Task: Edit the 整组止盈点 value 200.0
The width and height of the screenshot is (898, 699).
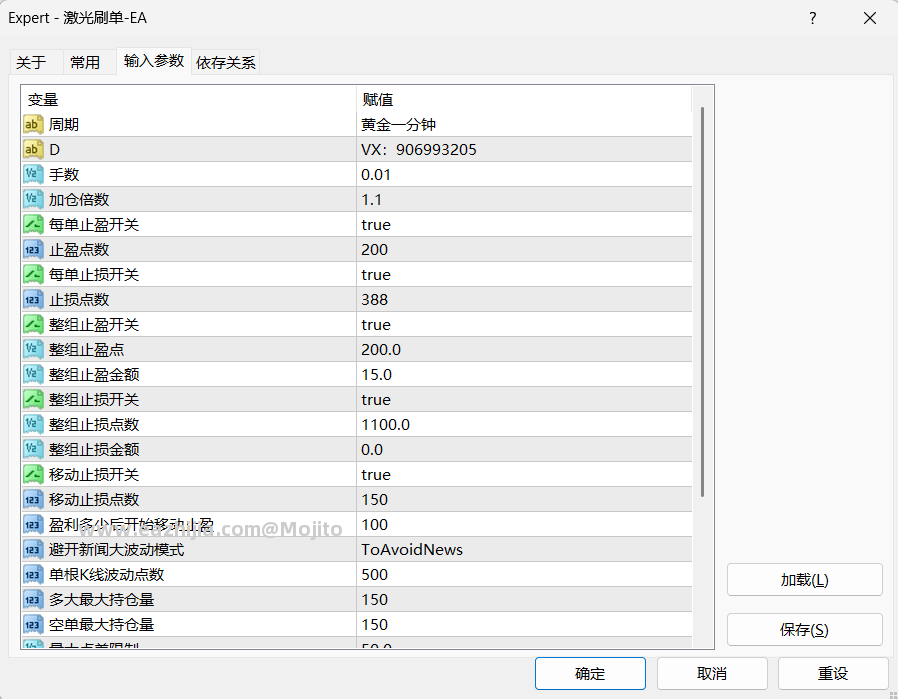Action: 524,349
